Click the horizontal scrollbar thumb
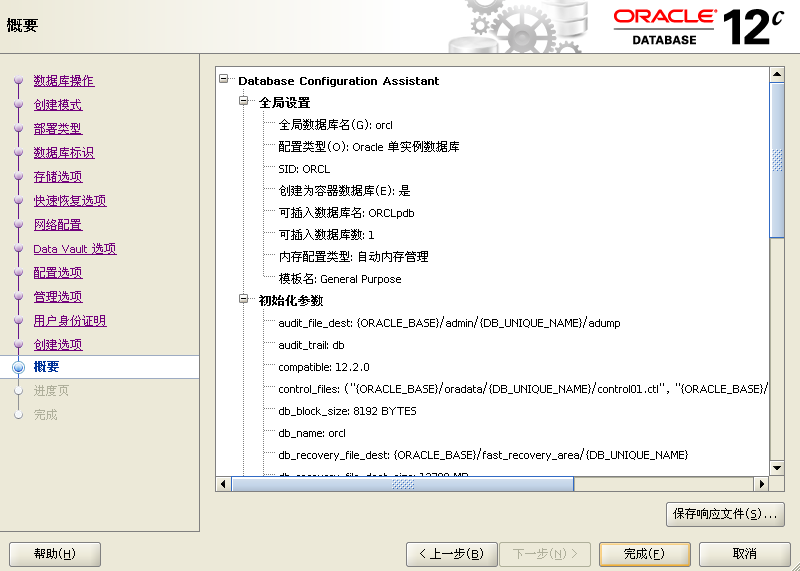This screenshot has width=800, height=571. click(x=403, y=484)
